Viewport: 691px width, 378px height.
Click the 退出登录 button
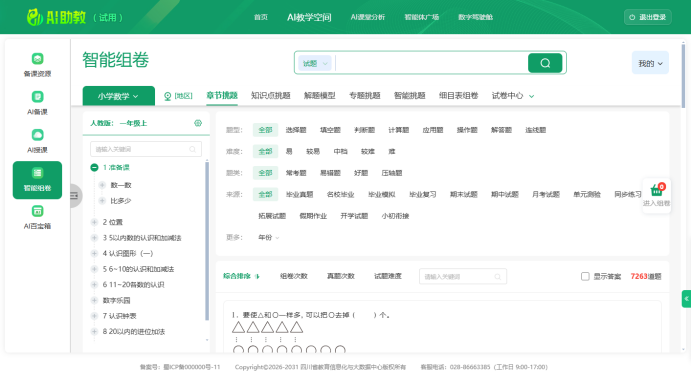[647, 17]
